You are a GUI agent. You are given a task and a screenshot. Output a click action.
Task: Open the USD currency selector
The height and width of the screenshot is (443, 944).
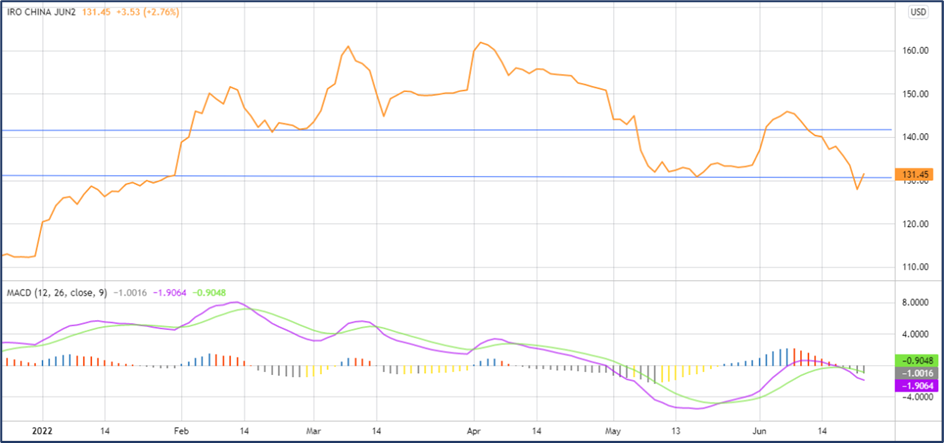click(918, 11)
